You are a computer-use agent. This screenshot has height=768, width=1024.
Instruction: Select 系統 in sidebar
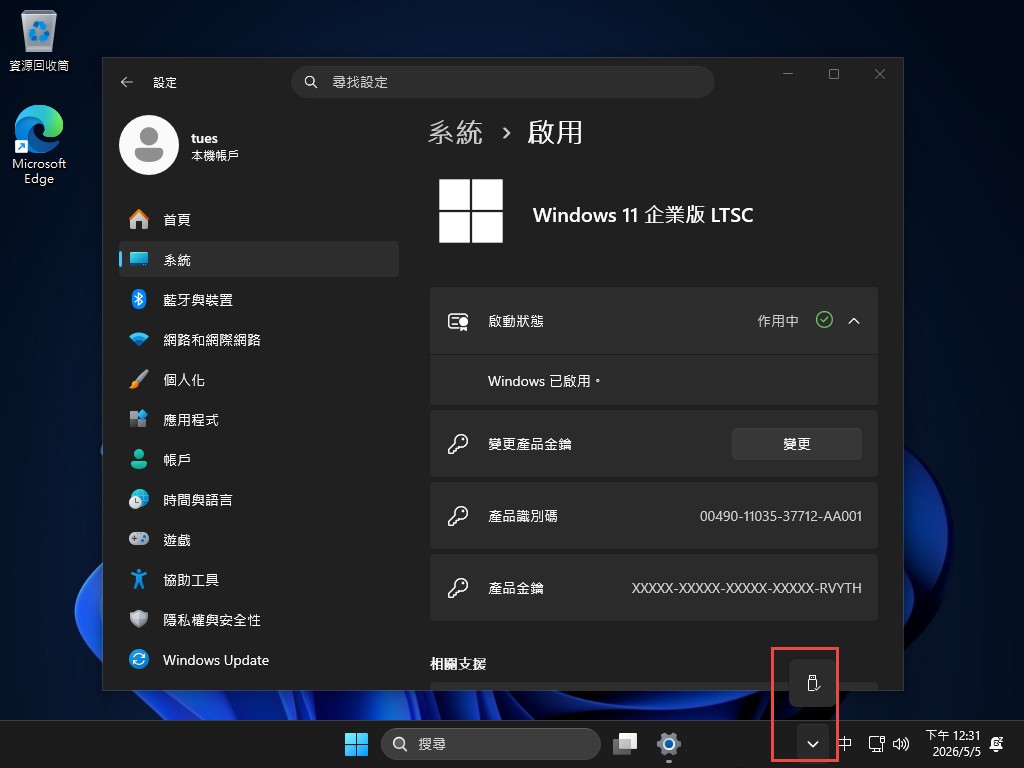click(x=259, y=260)
